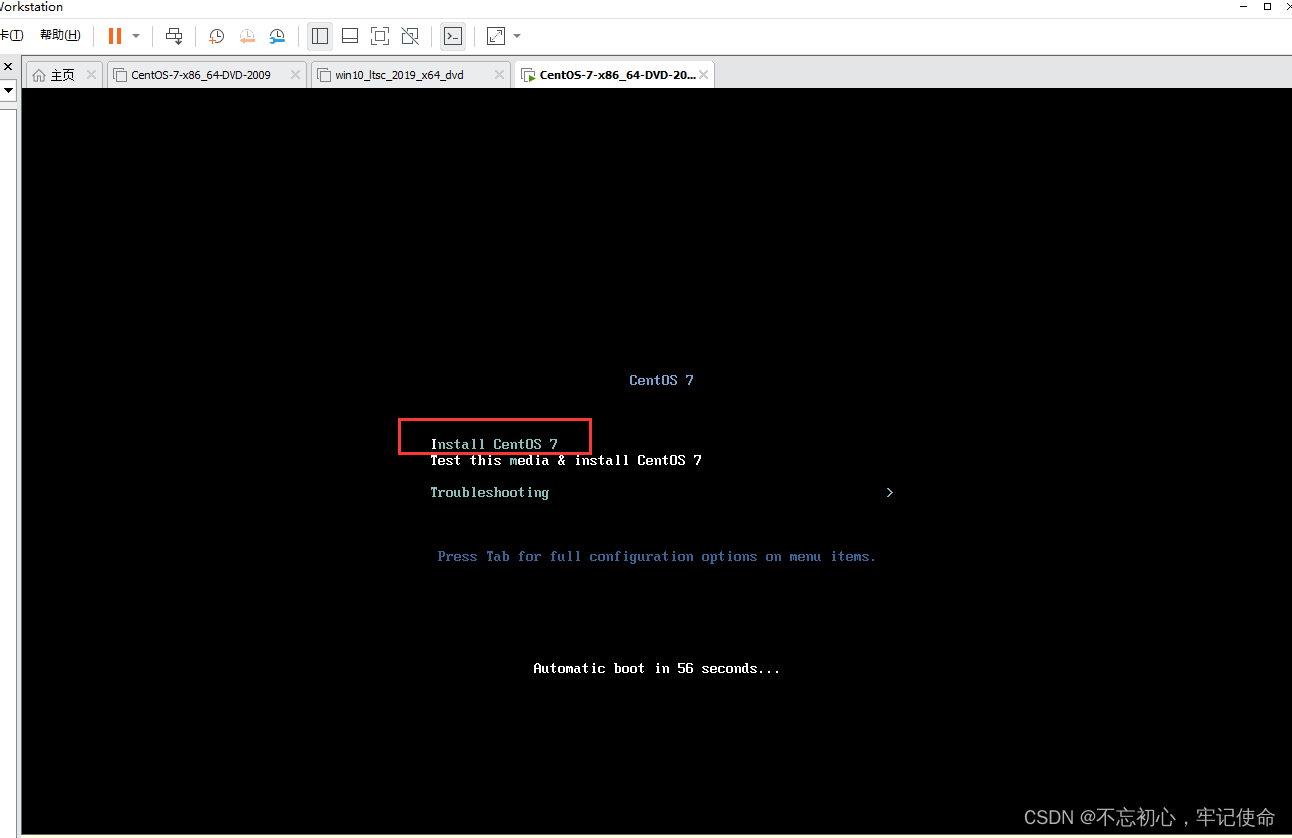1292x838 pixels.
Task: Switch to the win10_ltsc_2019_x64_dvd tab
Action: [x=400, y=75]
